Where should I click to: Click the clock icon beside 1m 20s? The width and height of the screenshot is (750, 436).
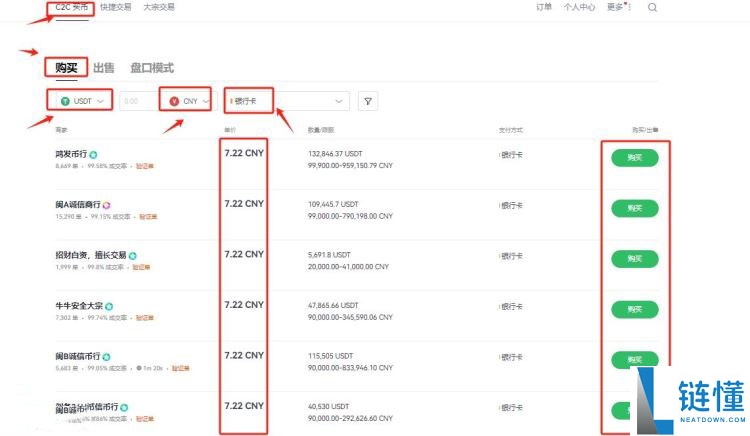pyautogui.click(x=139, y=368)
